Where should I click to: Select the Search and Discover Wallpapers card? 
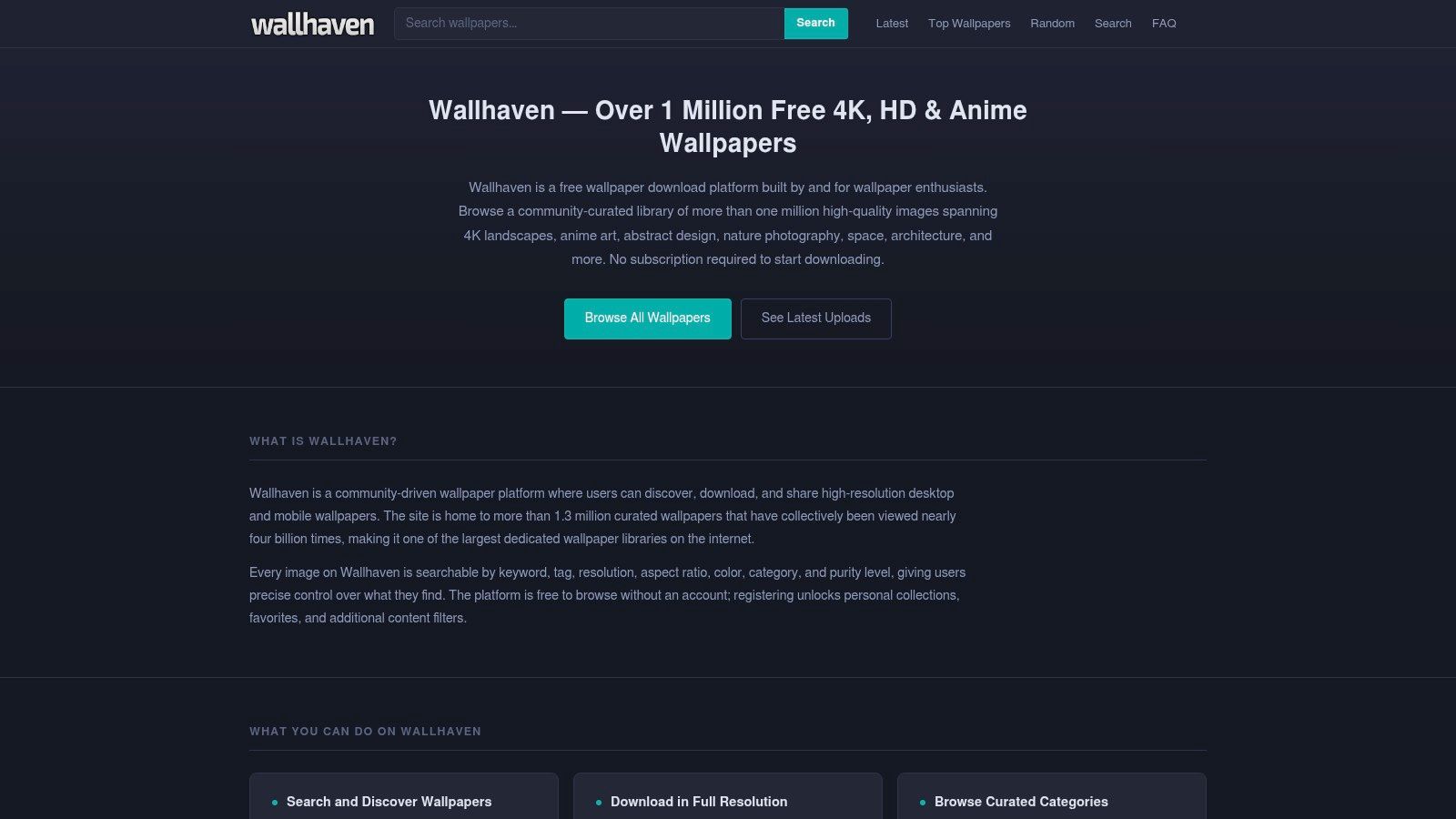click(x=404, y=797)
